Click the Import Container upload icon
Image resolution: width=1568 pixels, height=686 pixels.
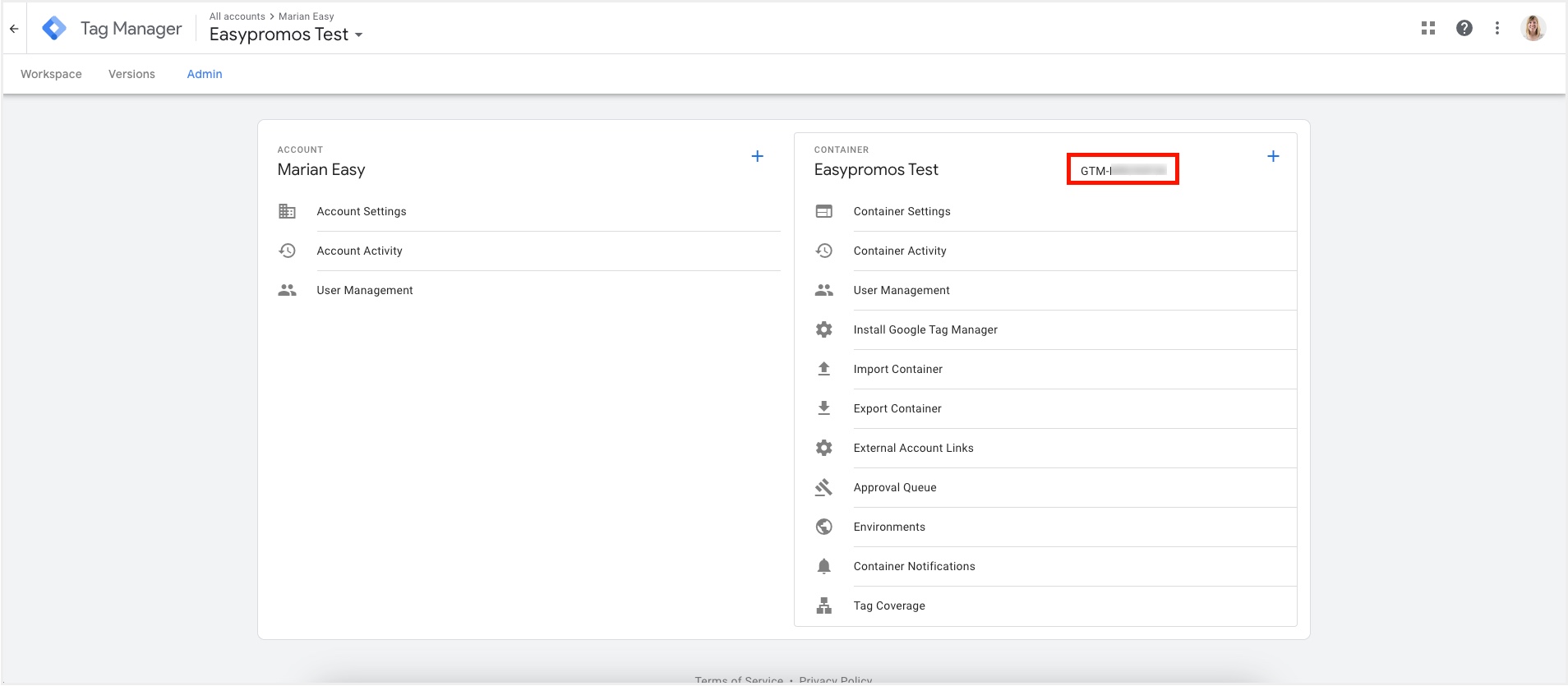(x=824, y=369)
